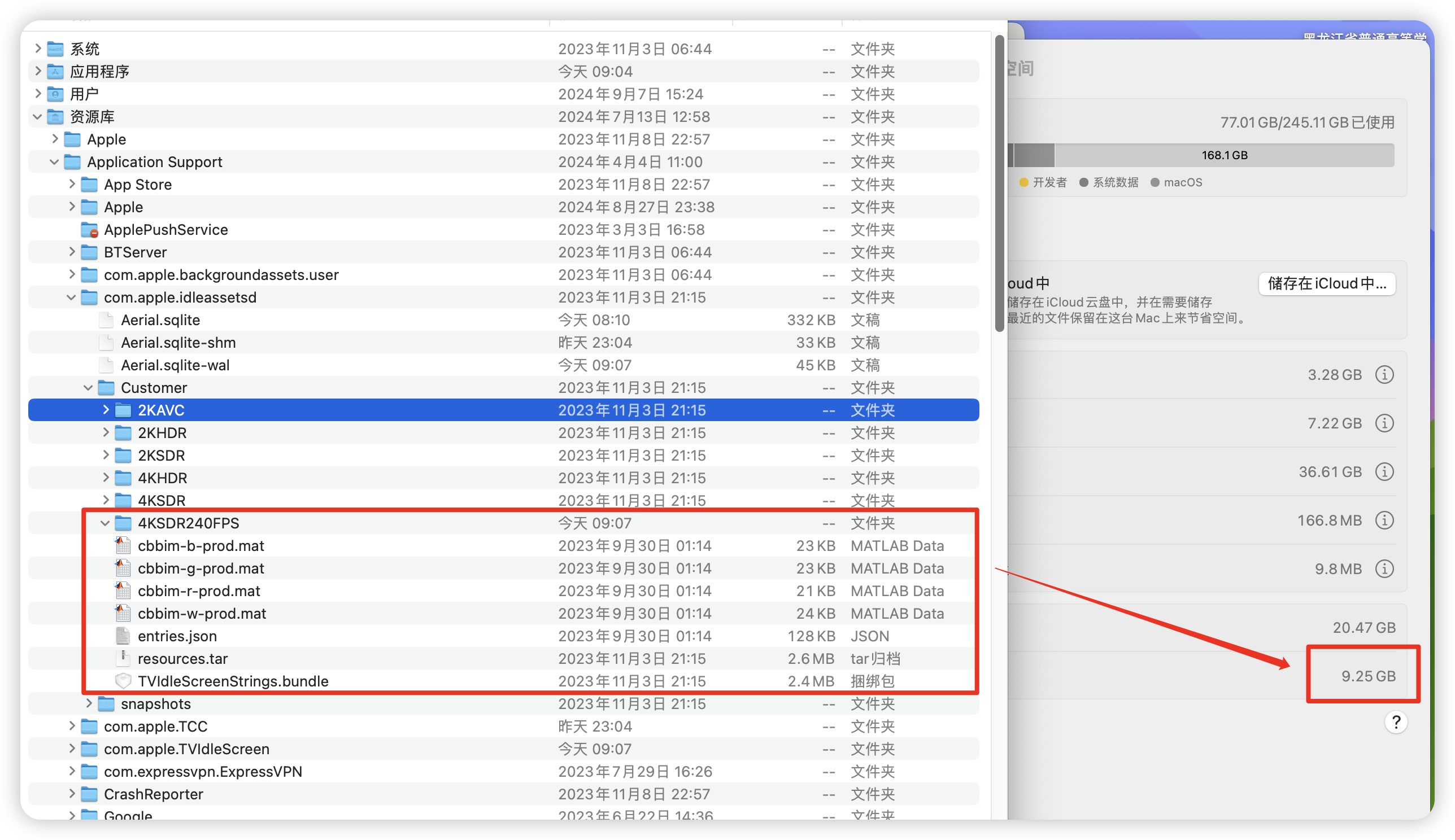Collapse the Application Support folder
The image size is (1455, 840).
pyautogui.click(x=54, y=162)
